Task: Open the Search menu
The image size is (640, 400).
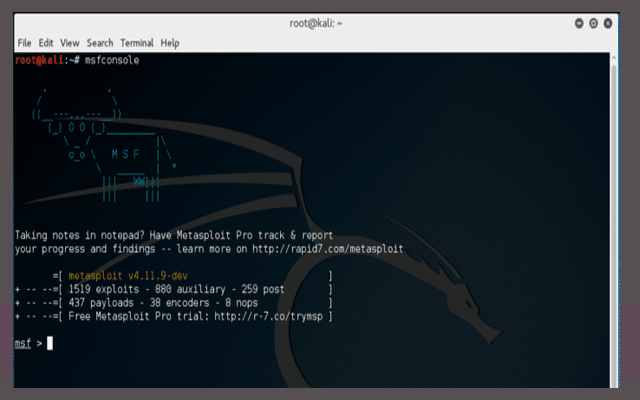Action: [100, 43]
